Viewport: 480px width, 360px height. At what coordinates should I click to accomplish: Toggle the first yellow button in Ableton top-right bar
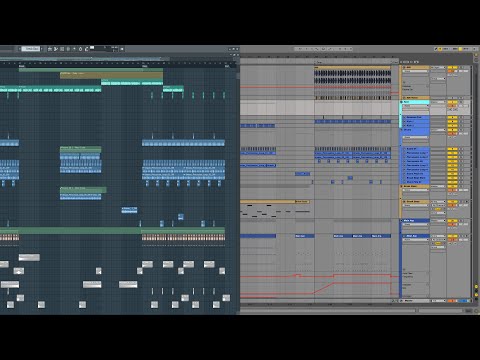click(x=440, y=49)
